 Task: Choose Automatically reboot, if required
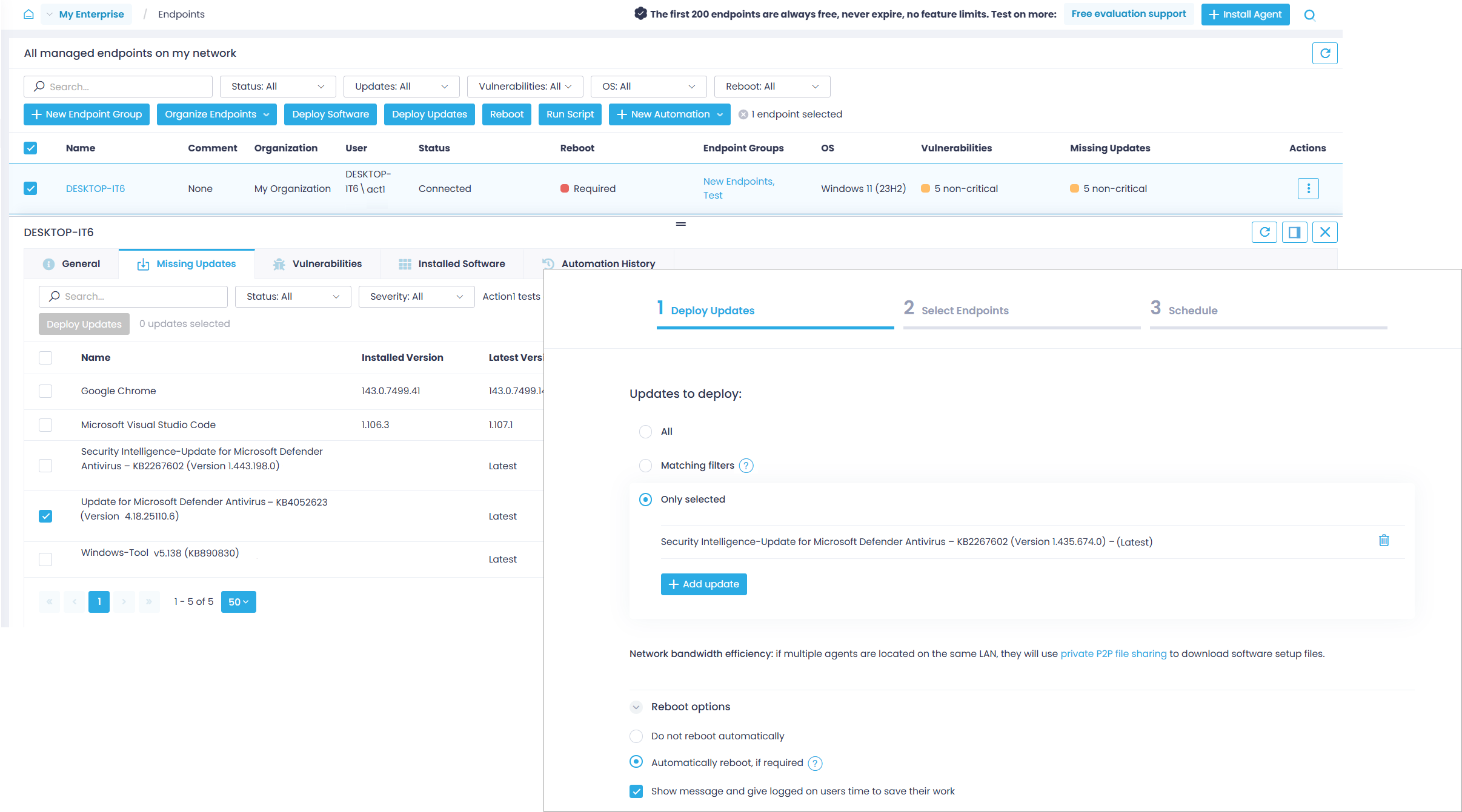click(x=636, y=762)
